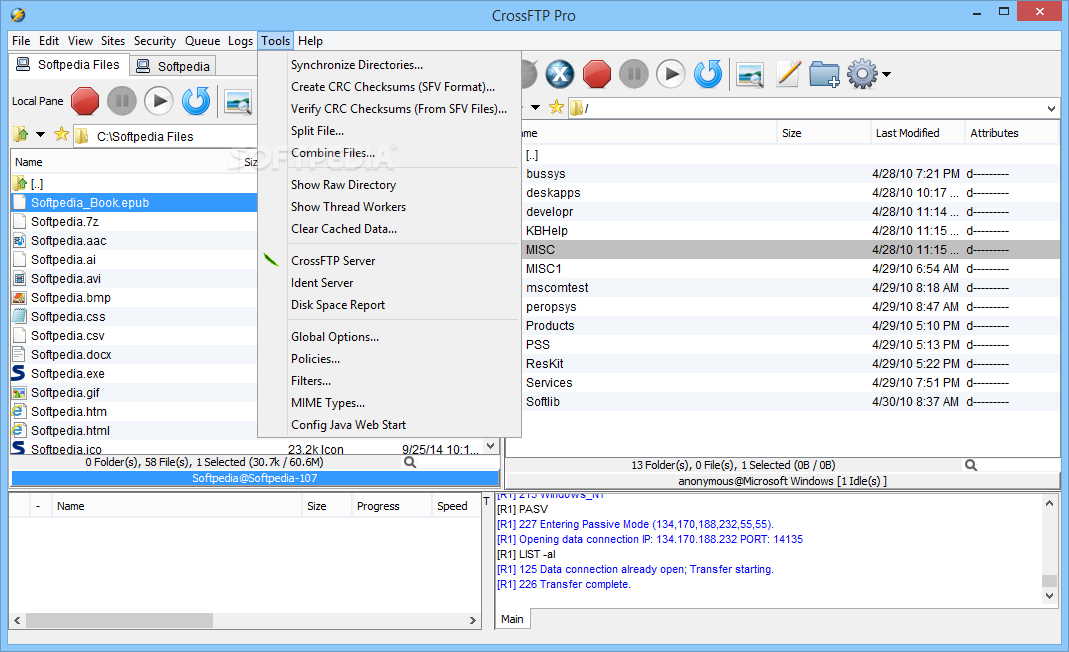Image resolution: width=1069 pixels, height=652 pixels.
Task: Refresh the local pane listing
Action: click(196, 101)
